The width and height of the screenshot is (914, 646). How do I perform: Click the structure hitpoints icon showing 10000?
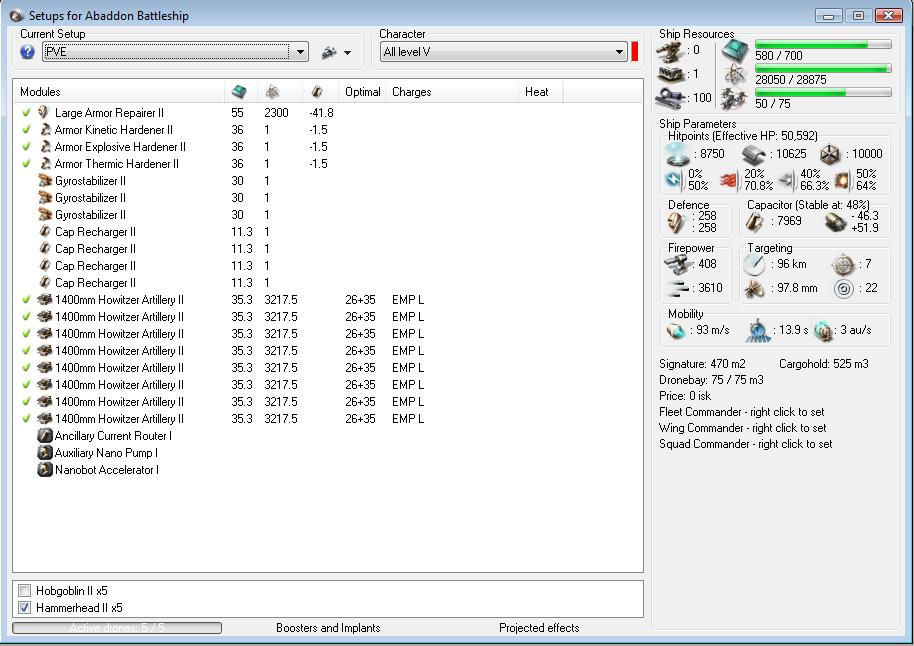[x=830, y=155]
